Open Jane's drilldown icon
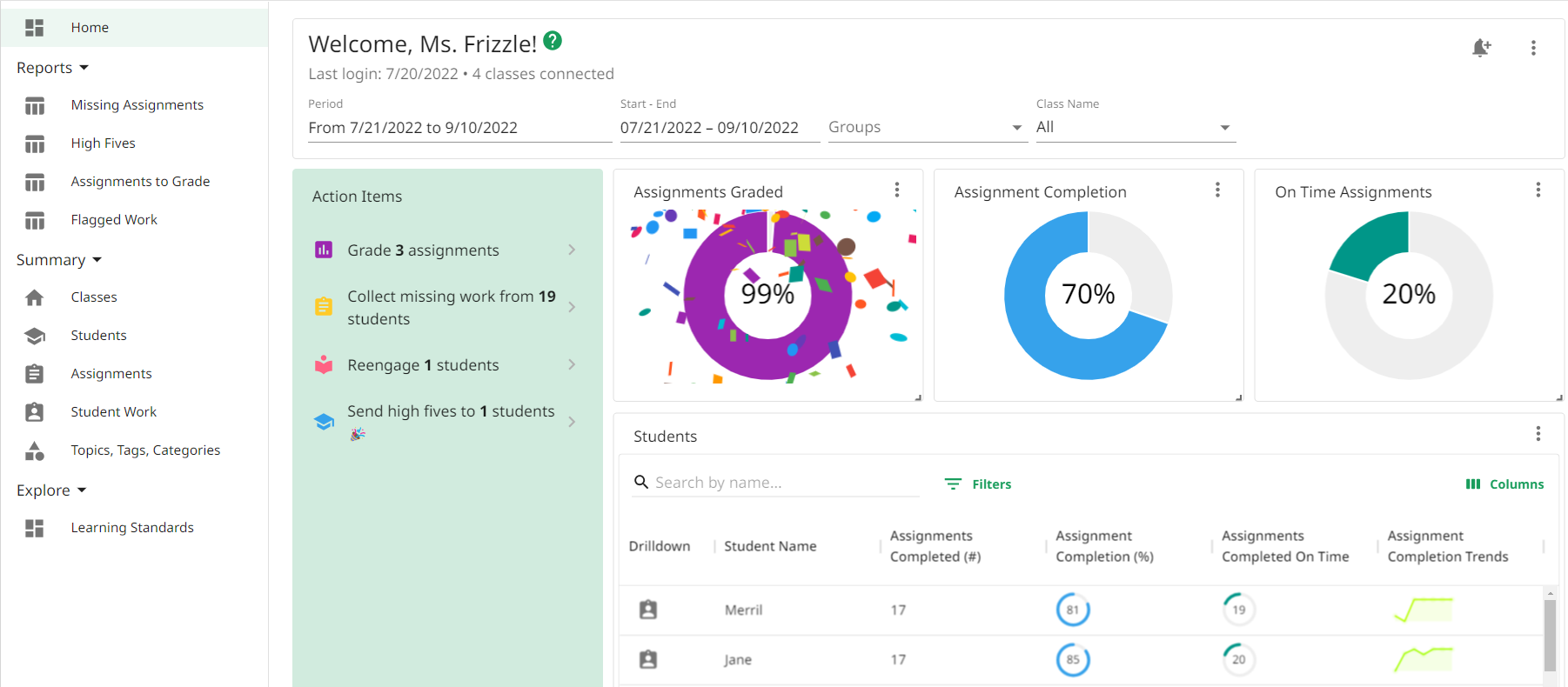The image size is (1568, 687). tap(647, 659)
